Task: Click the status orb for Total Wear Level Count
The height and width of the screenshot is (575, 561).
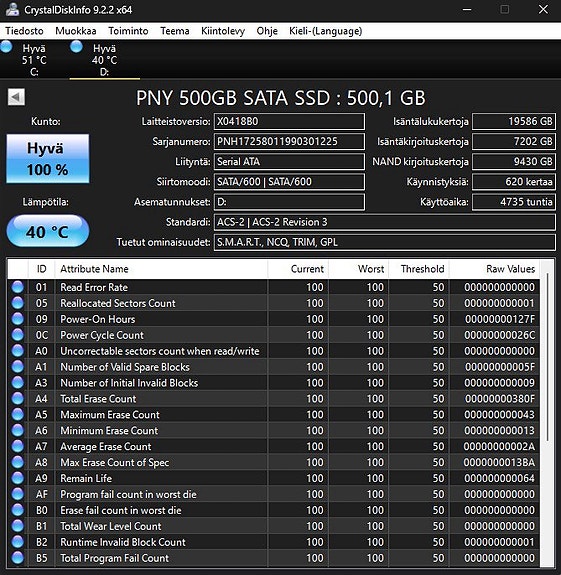Action: pyautogui.click(x=18, y=526)
